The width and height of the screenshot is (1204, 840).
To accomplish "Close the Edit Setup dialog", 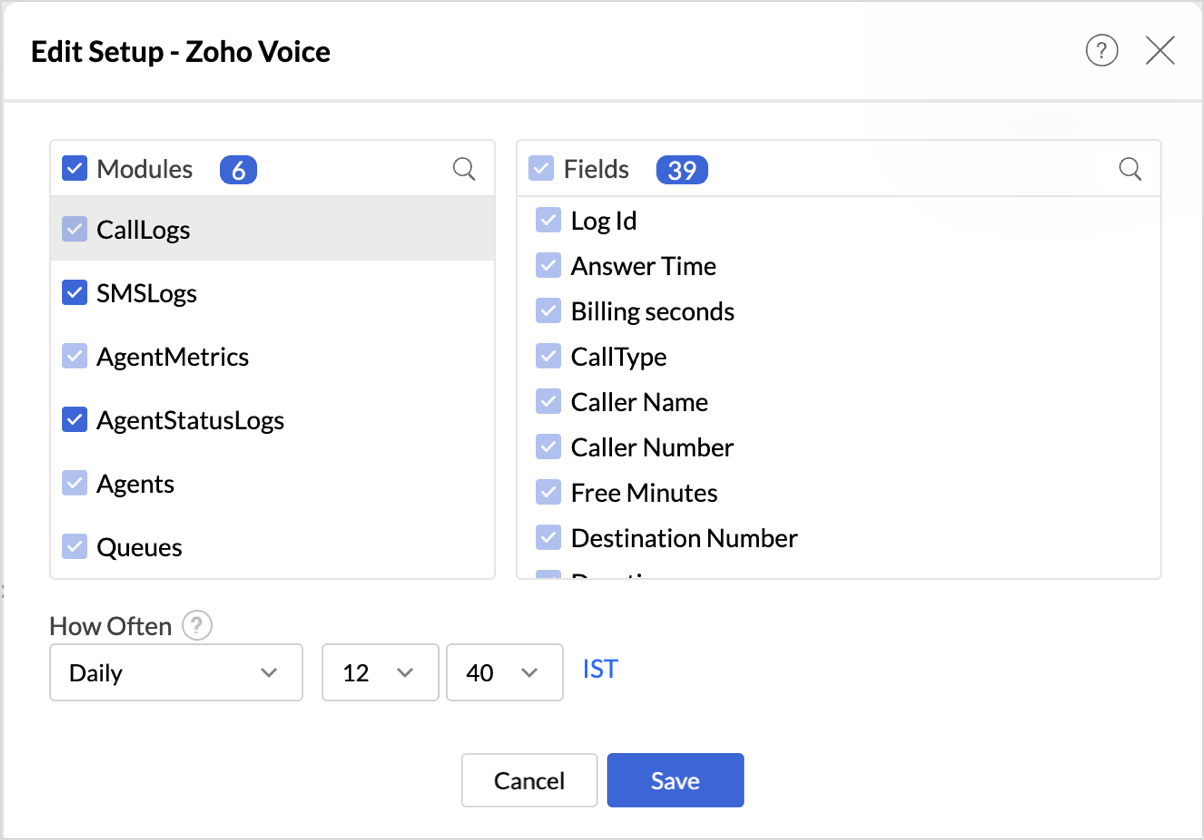I will [1160, 51].
